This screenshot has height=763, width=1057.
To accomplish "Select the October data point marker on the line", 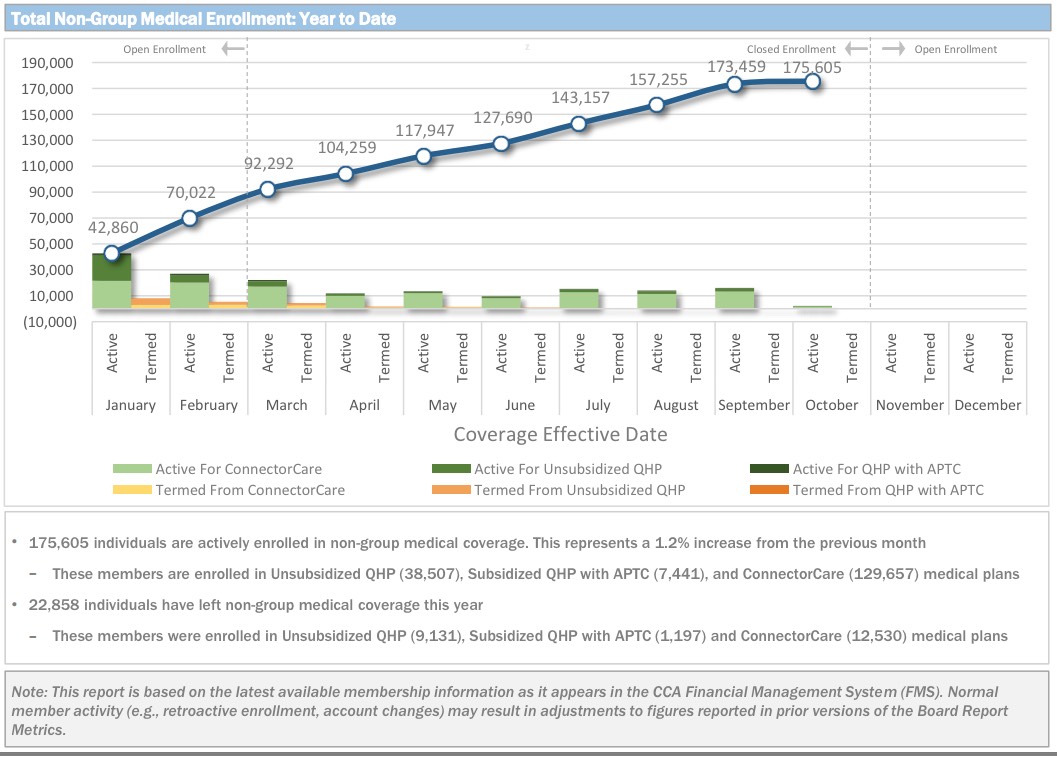I will (813, 82).
